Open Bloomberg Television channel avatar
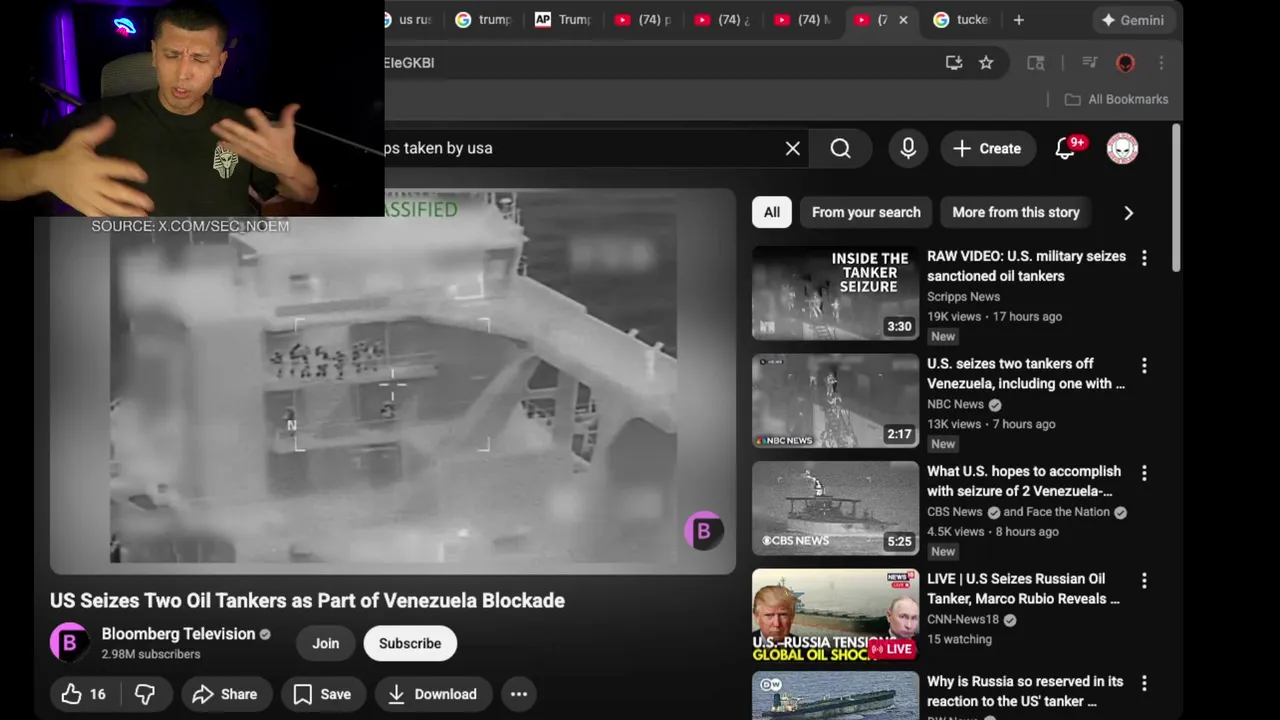Image resolution: width=1280 pixels, height=720 pixels. [69, 643]
